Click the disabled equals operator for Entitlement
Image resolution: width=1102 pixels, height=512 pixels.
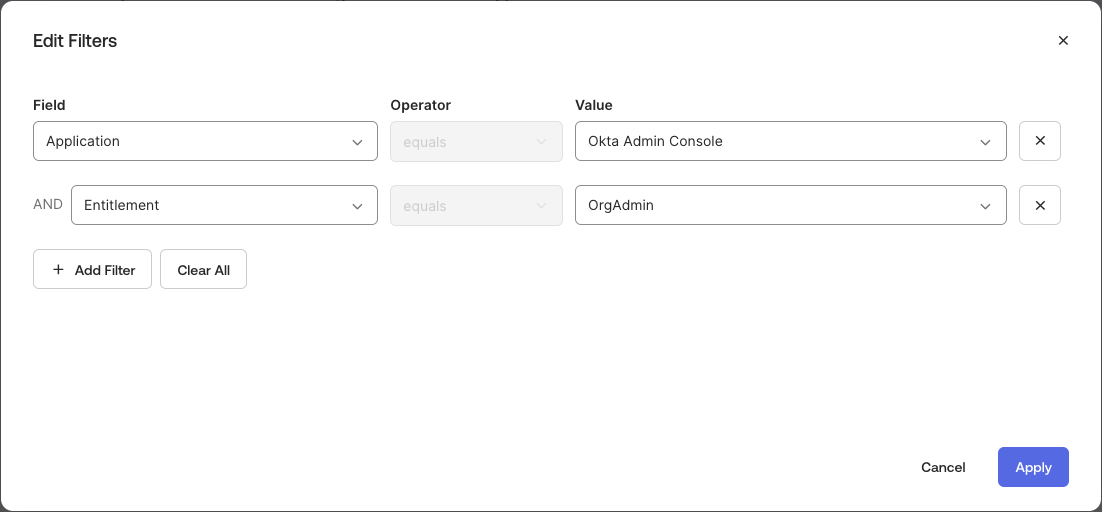[477, 206]
